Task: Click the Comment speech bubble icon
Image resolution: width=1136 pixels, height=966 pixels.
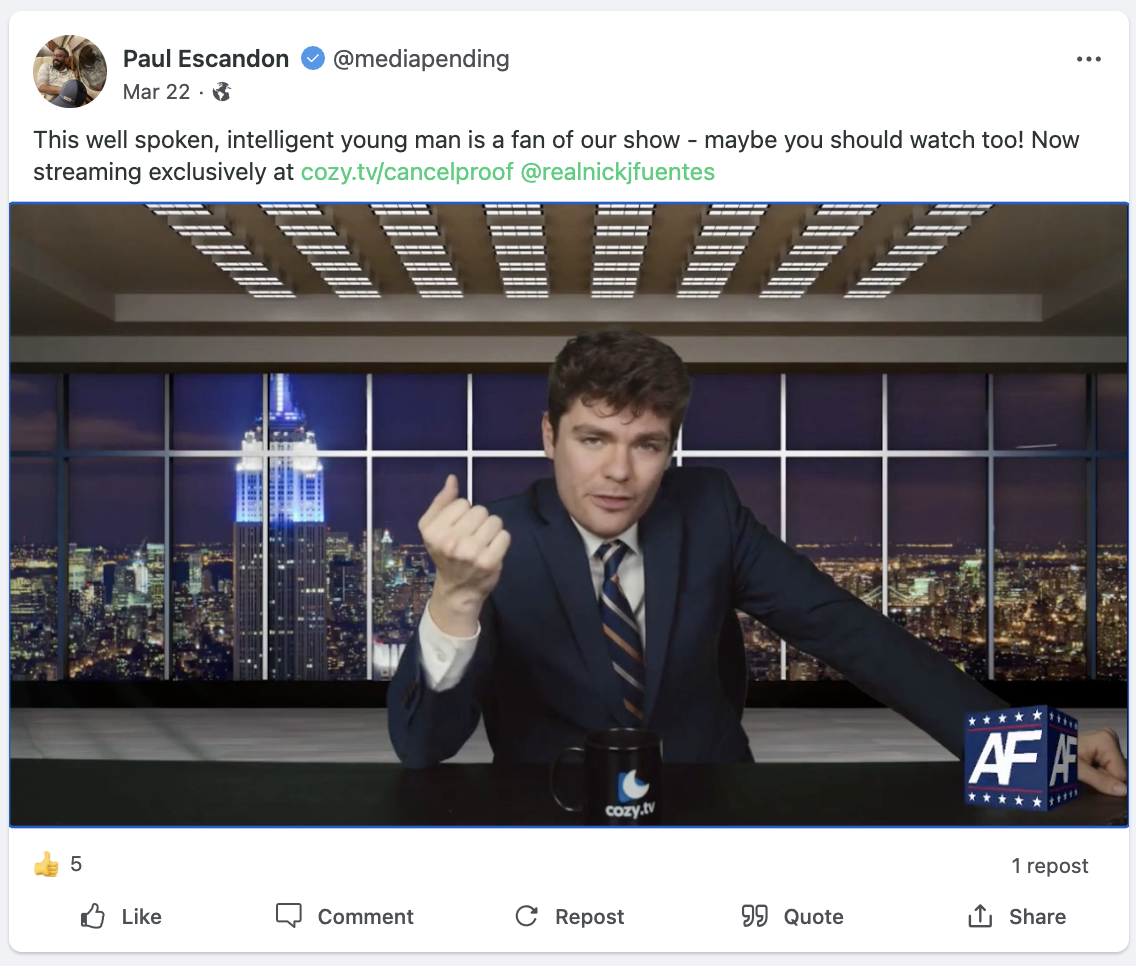Action: (288, 916)
